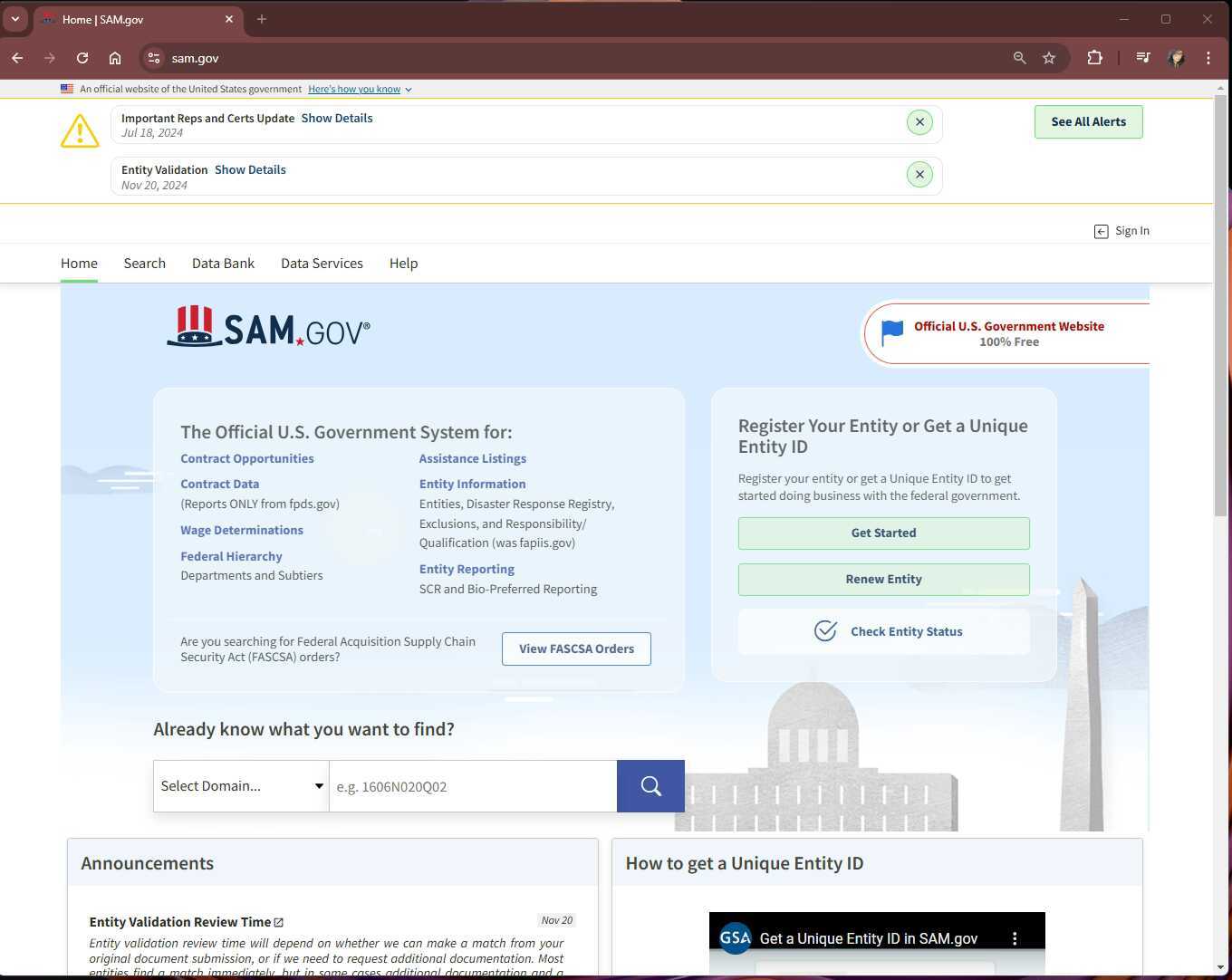Click the Check Entity Status checkmark
1232x980 pixels.
click(x=825, y=630)
